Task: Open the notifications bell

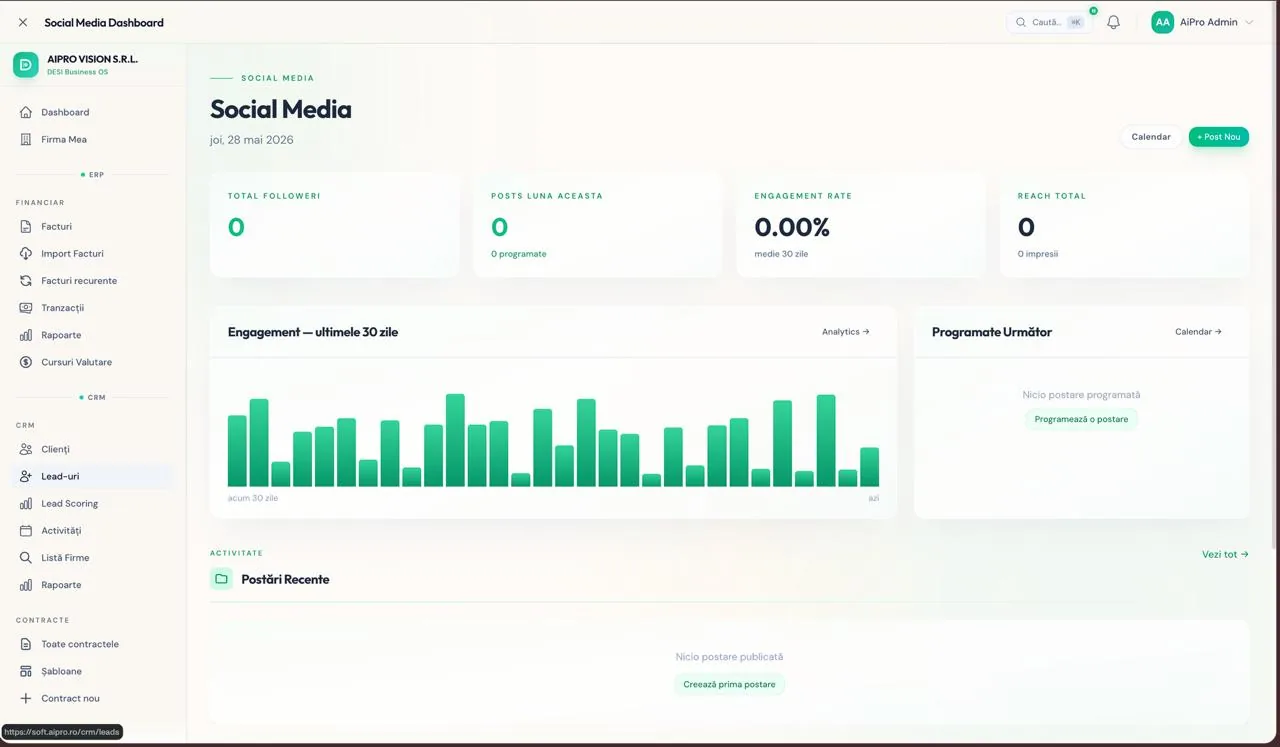Action: 1113,22
